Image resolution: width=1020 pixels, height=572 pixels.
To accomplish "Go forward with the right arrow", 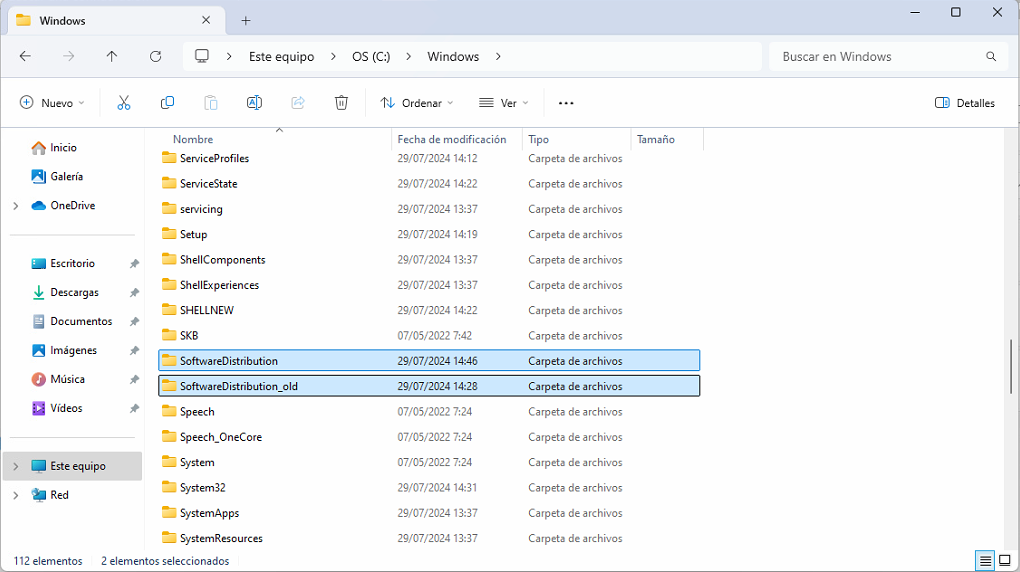I will [68, 57].
